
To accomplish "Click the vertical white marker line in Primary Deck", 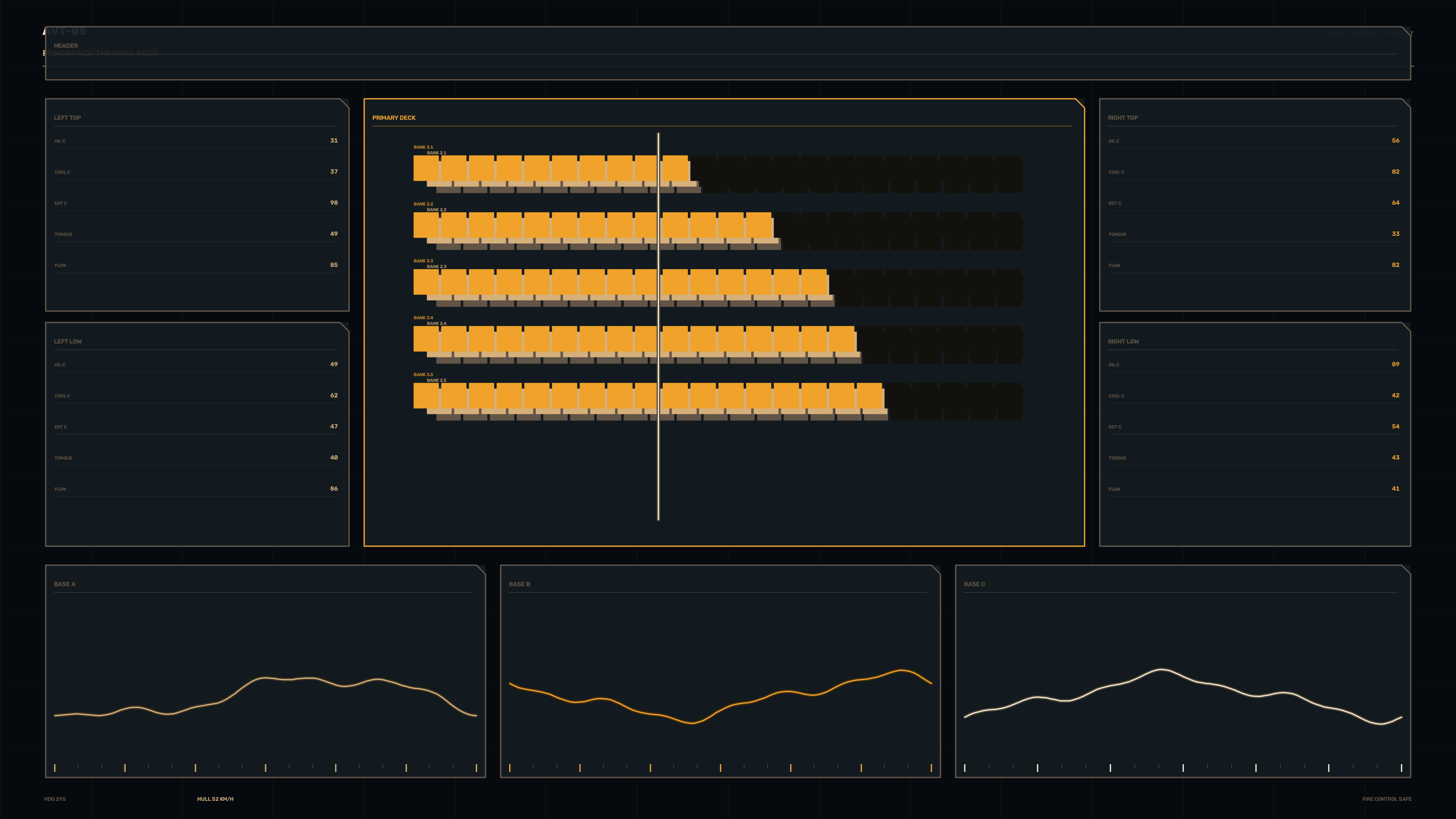I will click(x=658, y=326).
